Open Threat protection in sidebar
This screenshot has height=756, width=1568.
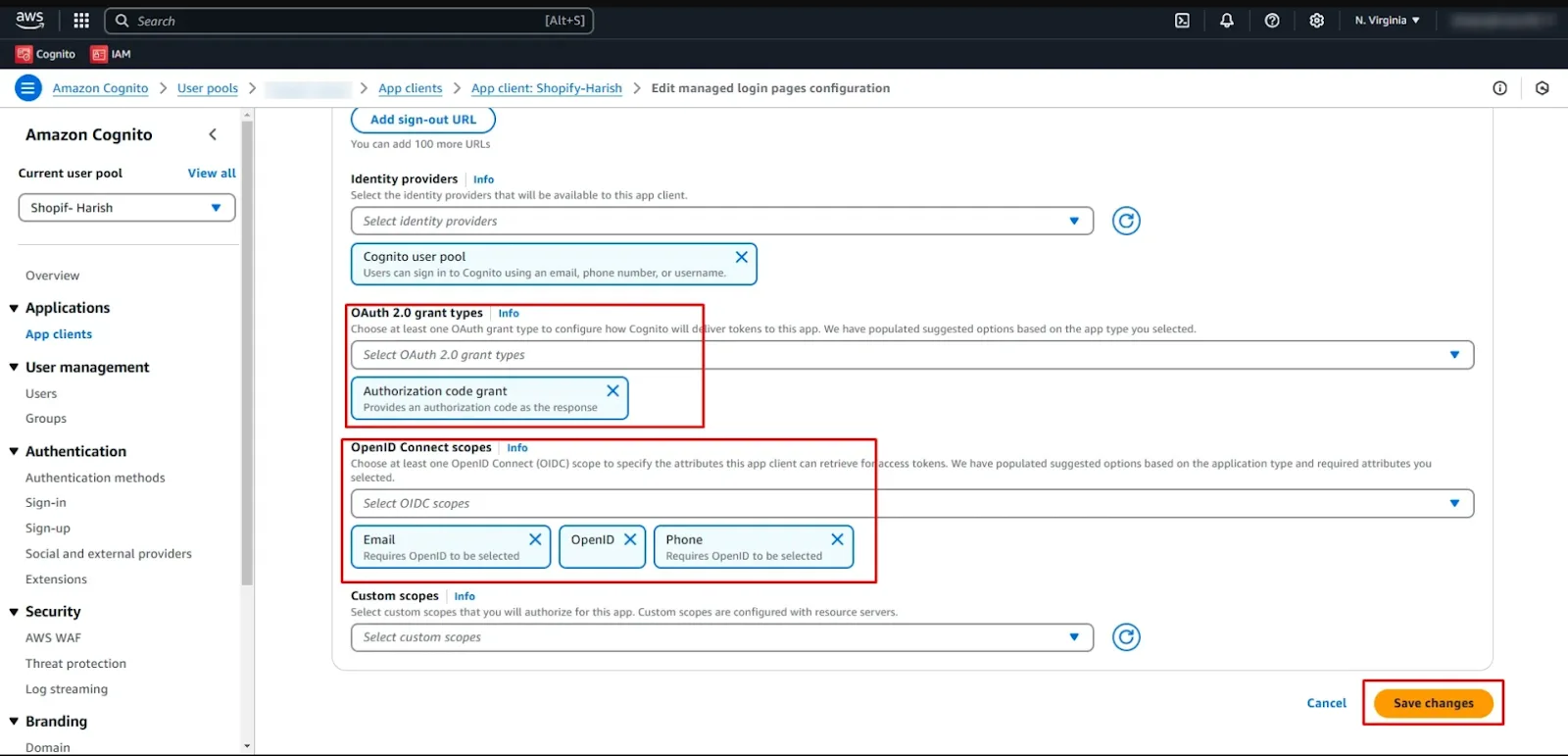[x=75, y=664]
